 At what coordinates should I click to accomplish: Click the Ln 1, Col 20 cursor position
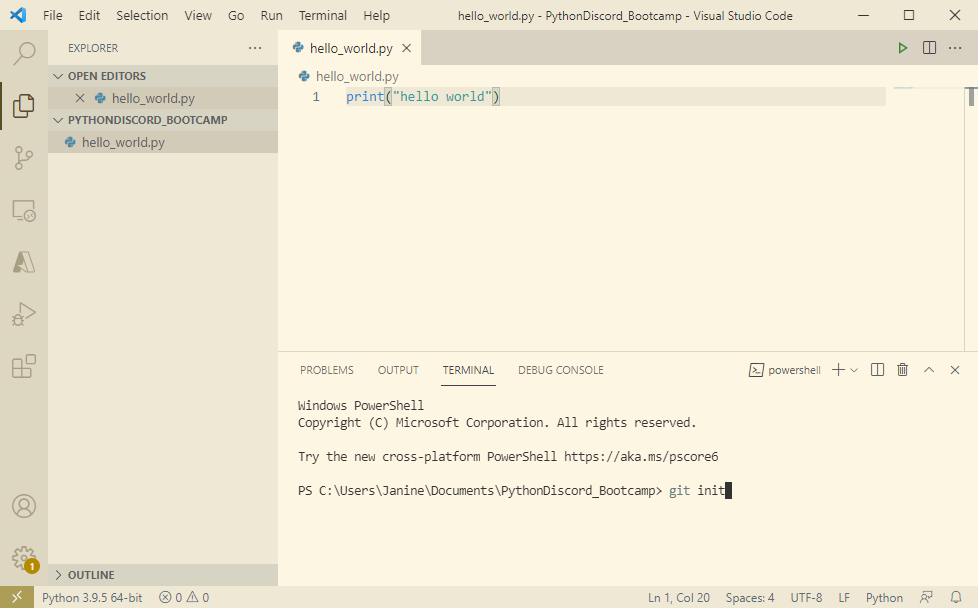[679, 597]
